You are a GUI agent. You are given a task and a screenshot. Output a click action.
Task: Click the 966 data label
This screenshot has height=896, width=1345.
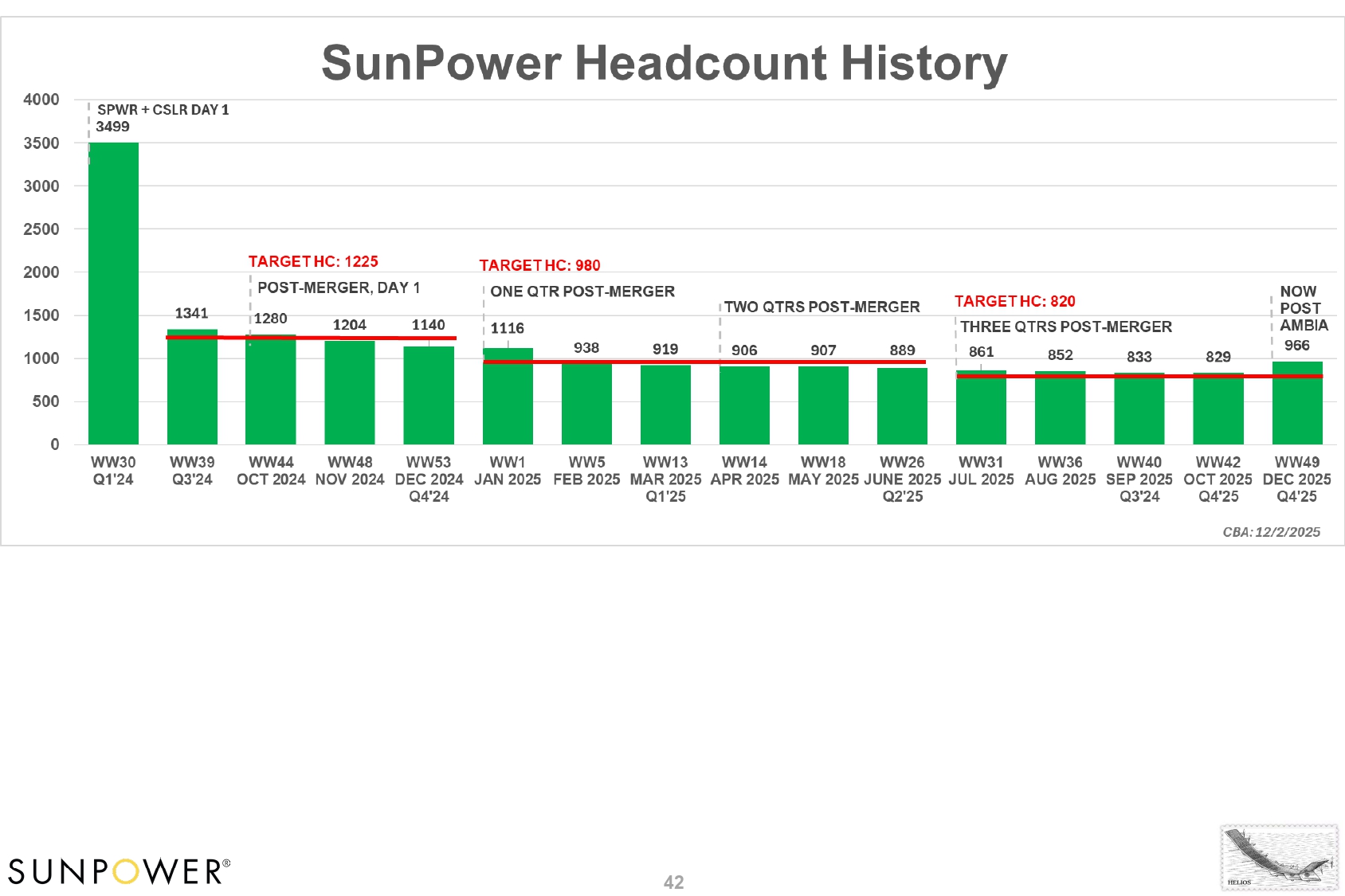pyautogui.click(x=1296, y=346)
